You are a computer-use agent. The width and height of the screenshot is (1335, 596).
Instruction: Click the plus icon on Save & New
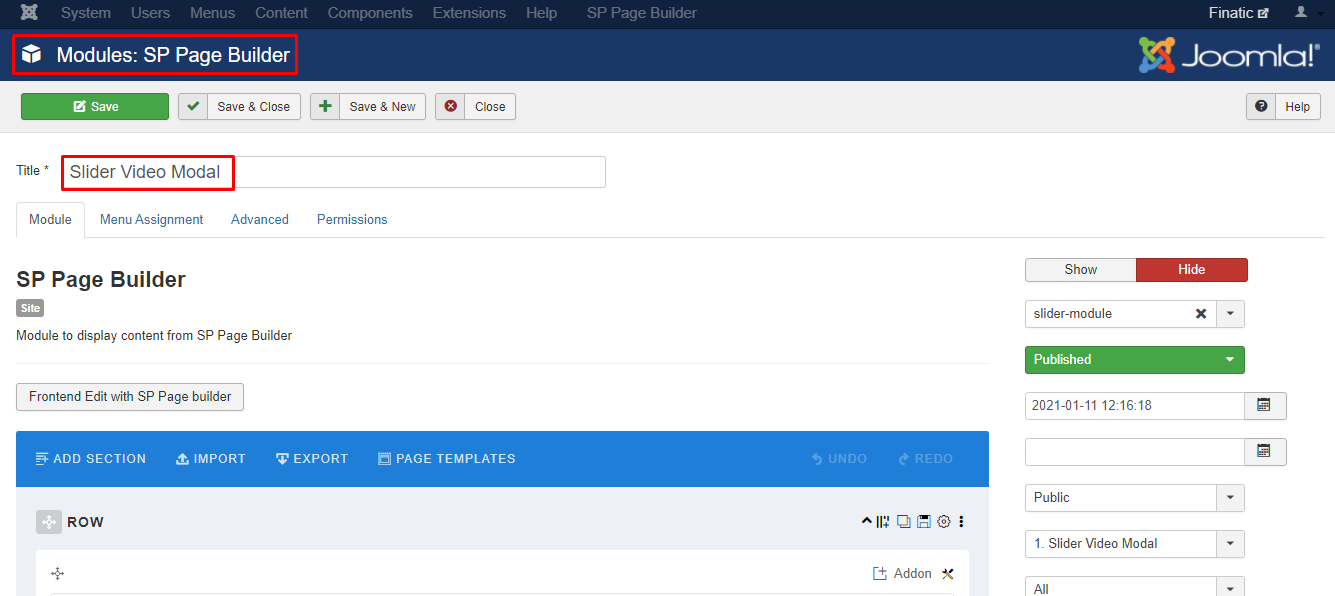325,106
